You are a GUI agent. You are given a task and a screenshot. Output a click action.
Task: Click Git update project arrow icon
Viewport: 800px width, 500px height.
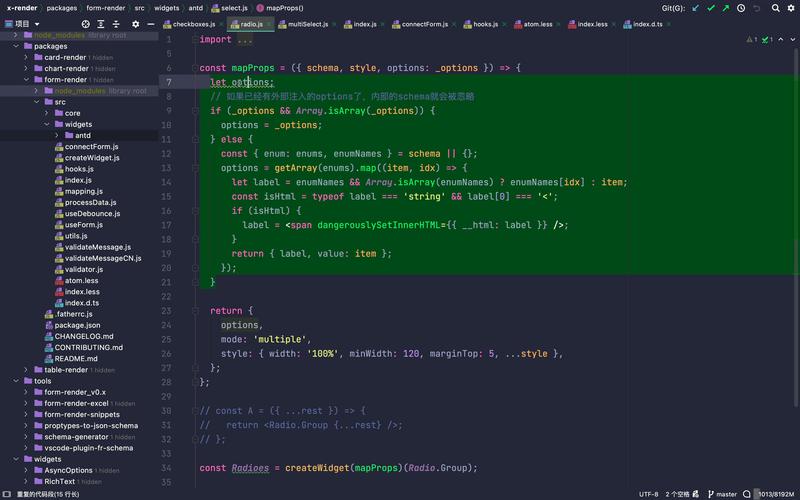pos(695,8)
